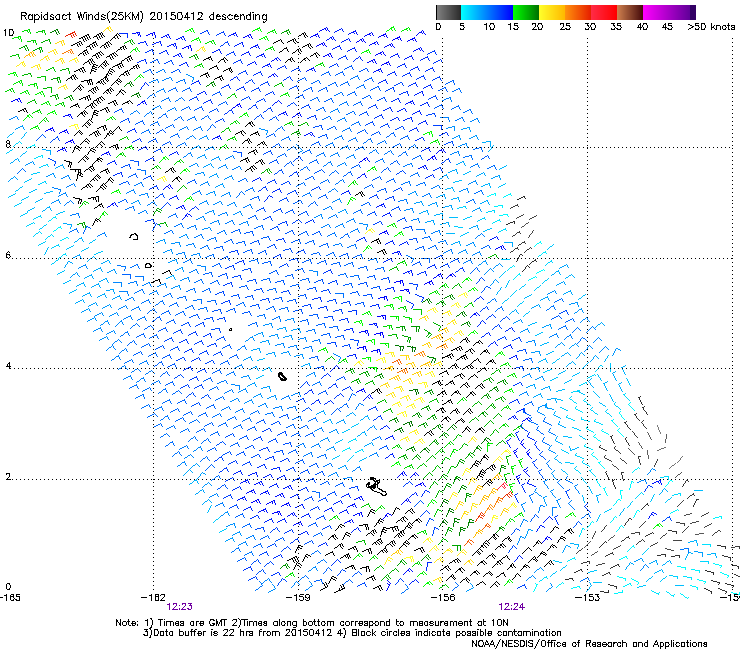Click the '25' legend scale label
Image resolution: width=740 pixels, height=650 pixels.
coord(565,27)
